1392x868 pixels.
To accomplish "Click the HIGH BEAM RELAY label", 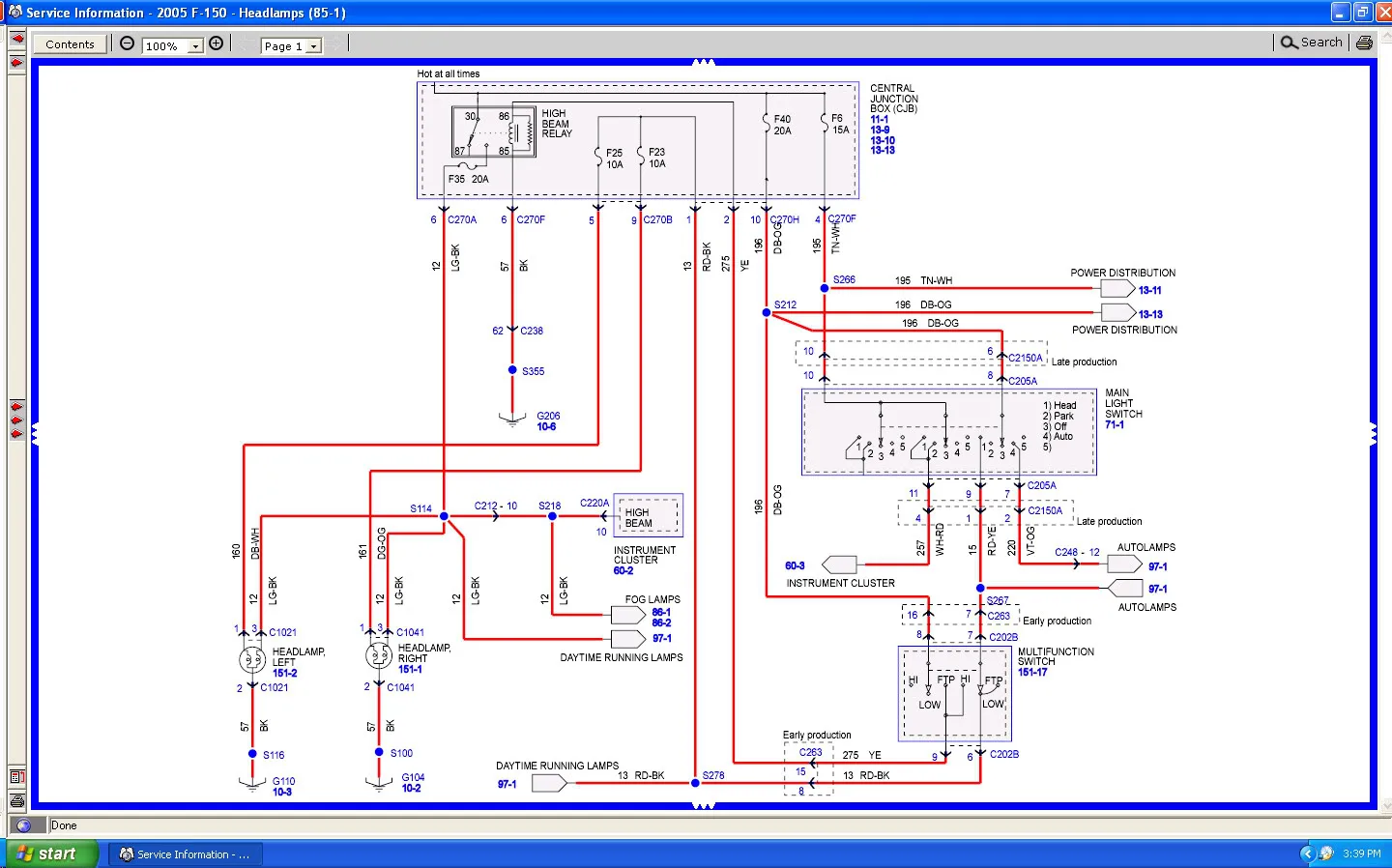I will click(x=557, y=124).
